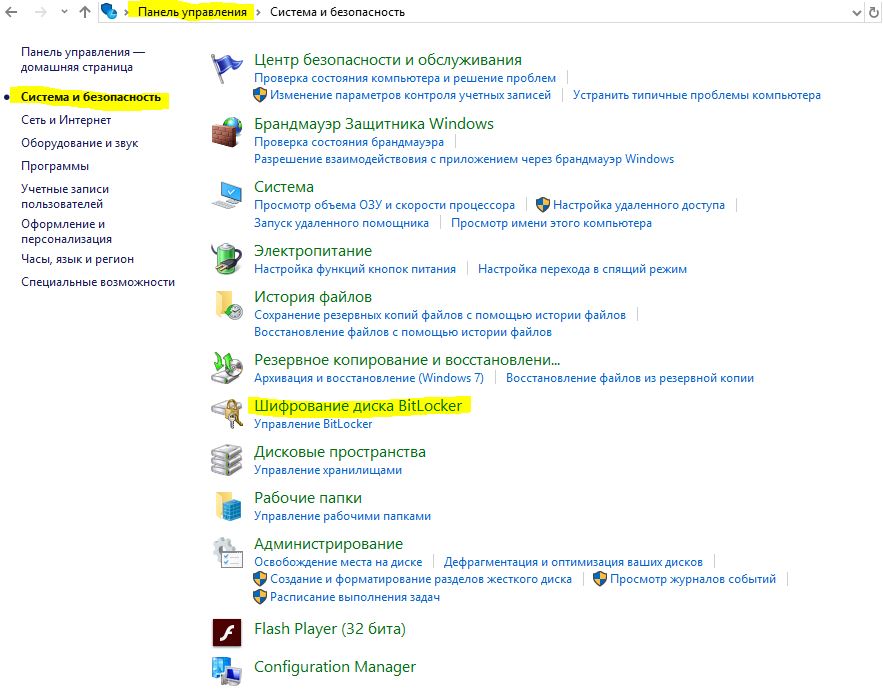Open Flash Player (32 бита) heading
The width and height of the screenshot is (883, 696).
[329, 629]
